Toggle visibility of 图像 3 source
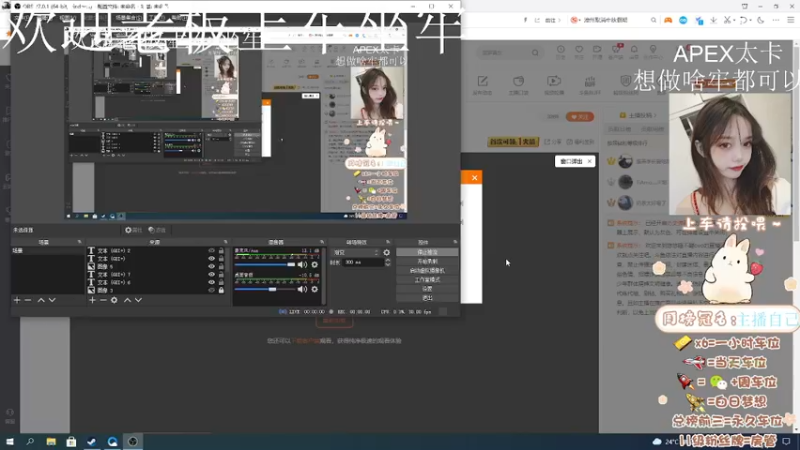The image size is (800, 450). click(x=211, y=290)
